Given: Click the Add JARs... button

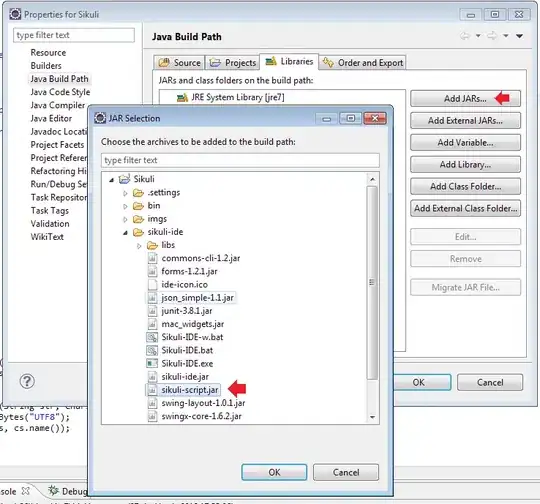Looking at the screenshot, I should pos(465,99).
